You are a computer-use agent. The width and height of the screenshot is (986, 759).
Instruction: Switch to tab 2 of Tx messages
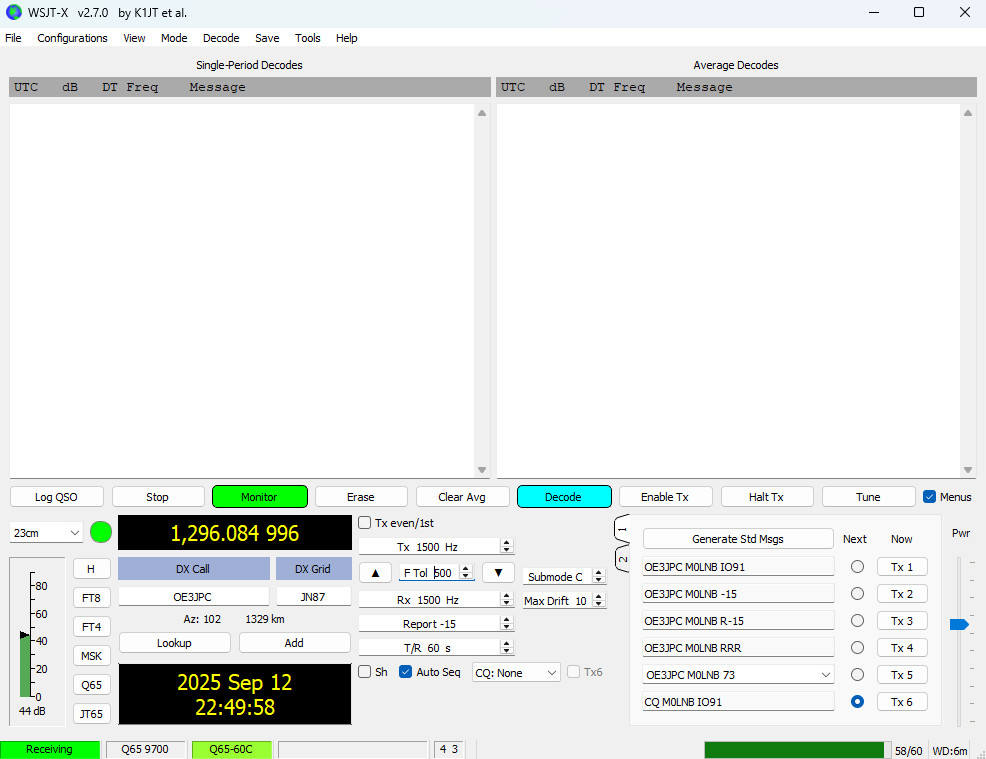click(x=622, y=559)
